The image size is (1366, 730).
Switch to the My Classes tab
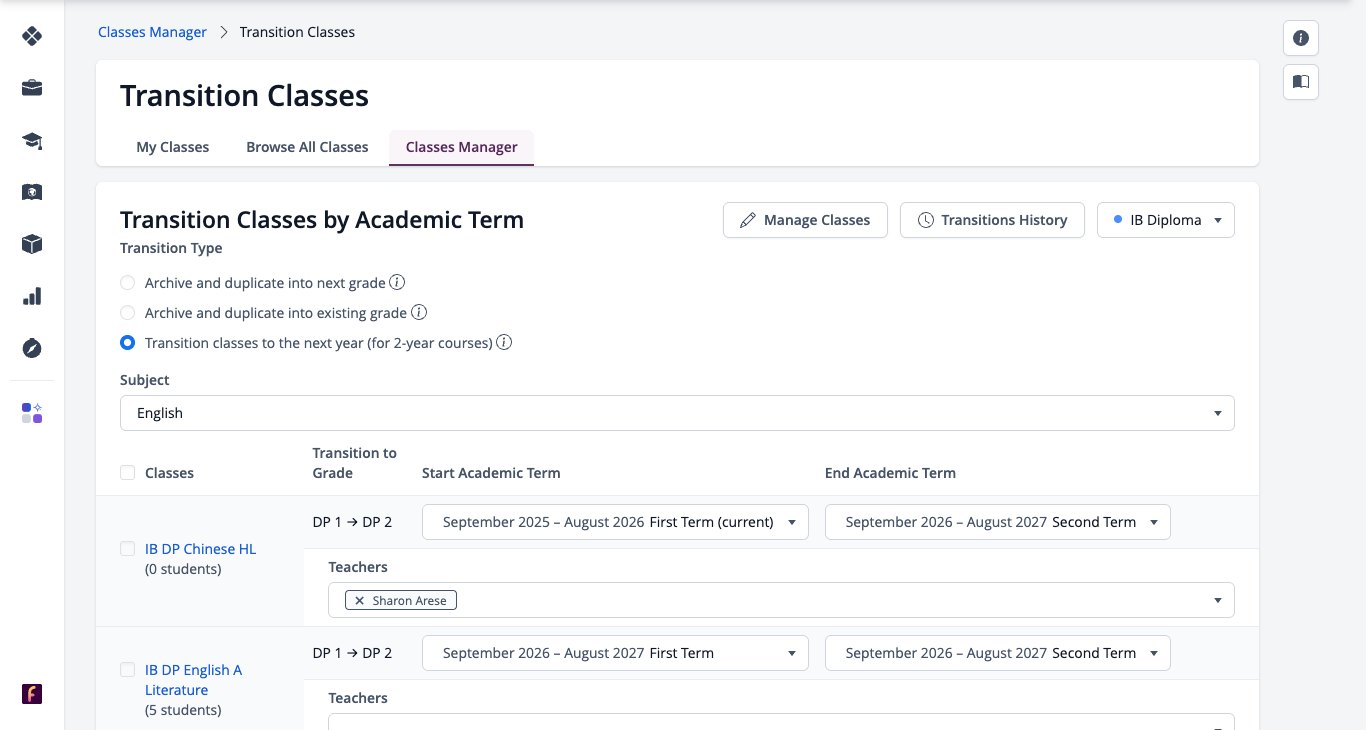click(x=173, y=147)
